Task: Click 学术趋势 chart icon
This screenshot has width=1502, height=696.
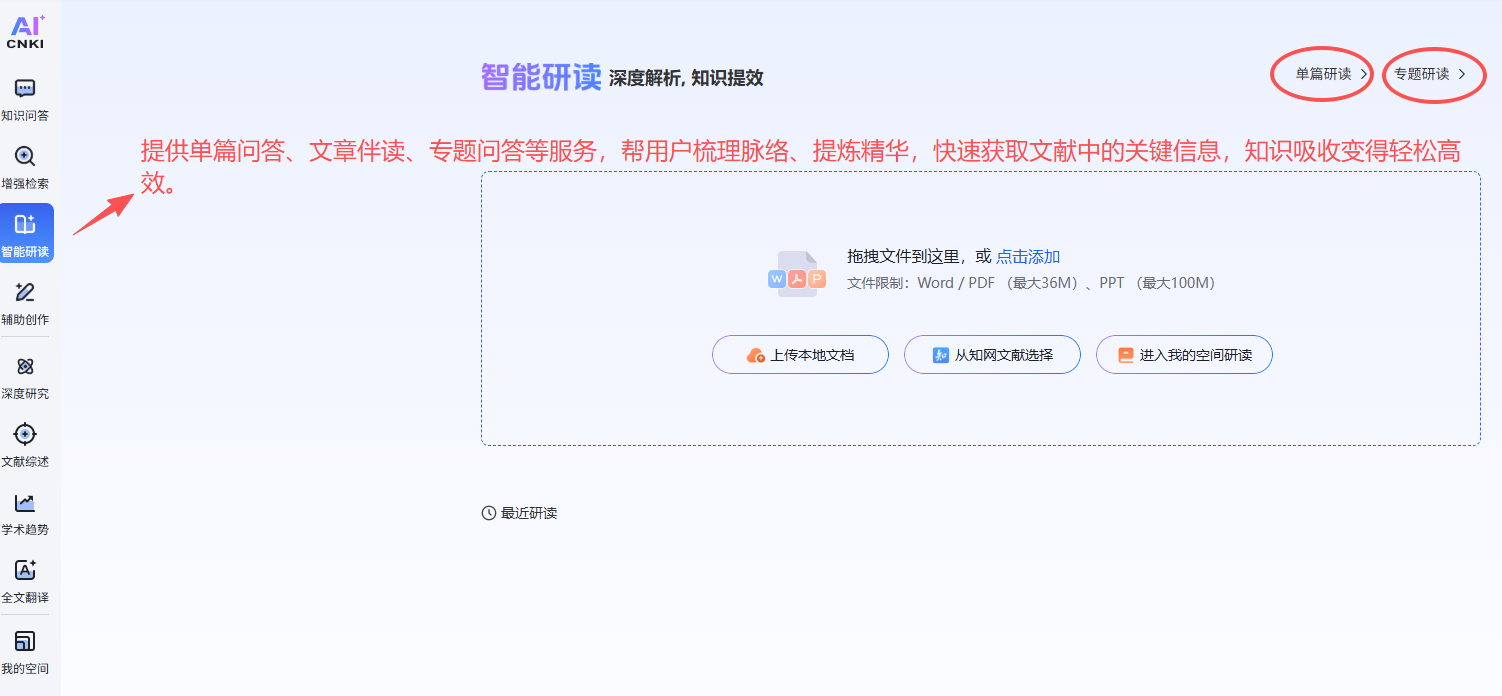Action: click(x=25, y=503)
